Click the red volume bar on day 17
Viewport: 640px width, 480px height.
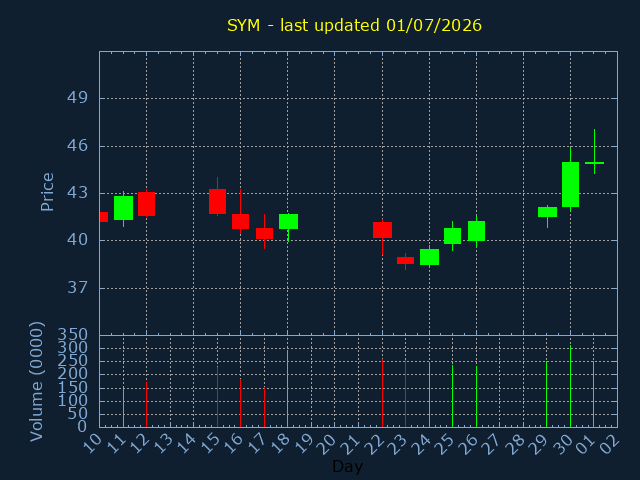264,407
